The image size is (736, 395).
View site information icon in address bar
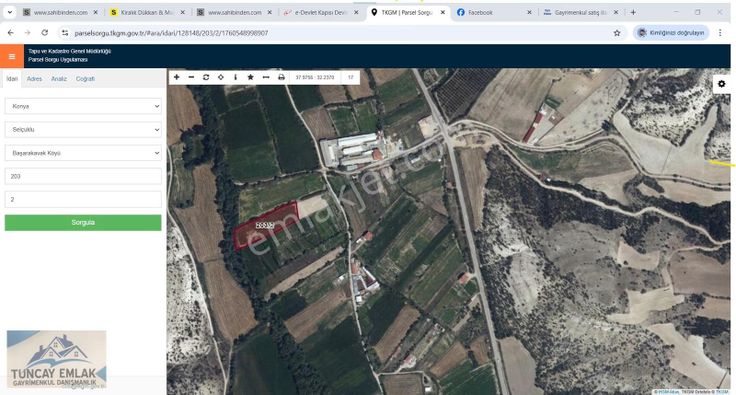pos(65,33)
